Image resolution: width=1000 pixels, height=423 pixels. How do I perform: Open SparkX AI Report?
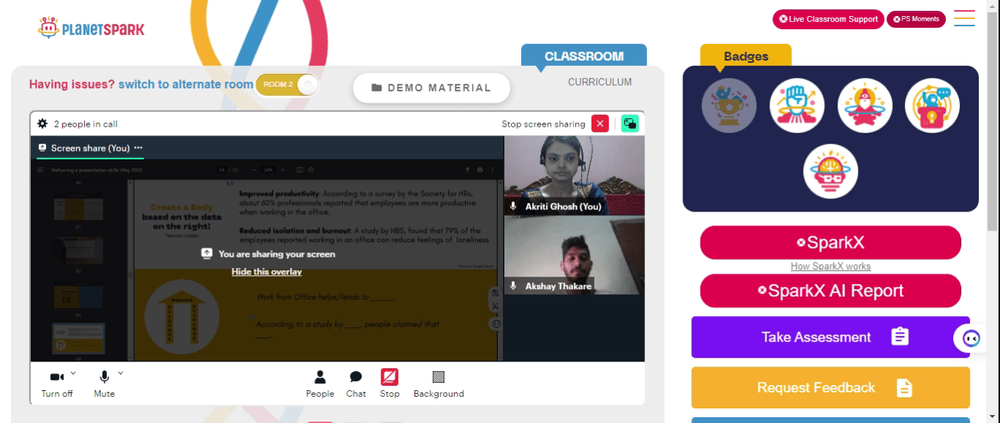tap(830, 291)
